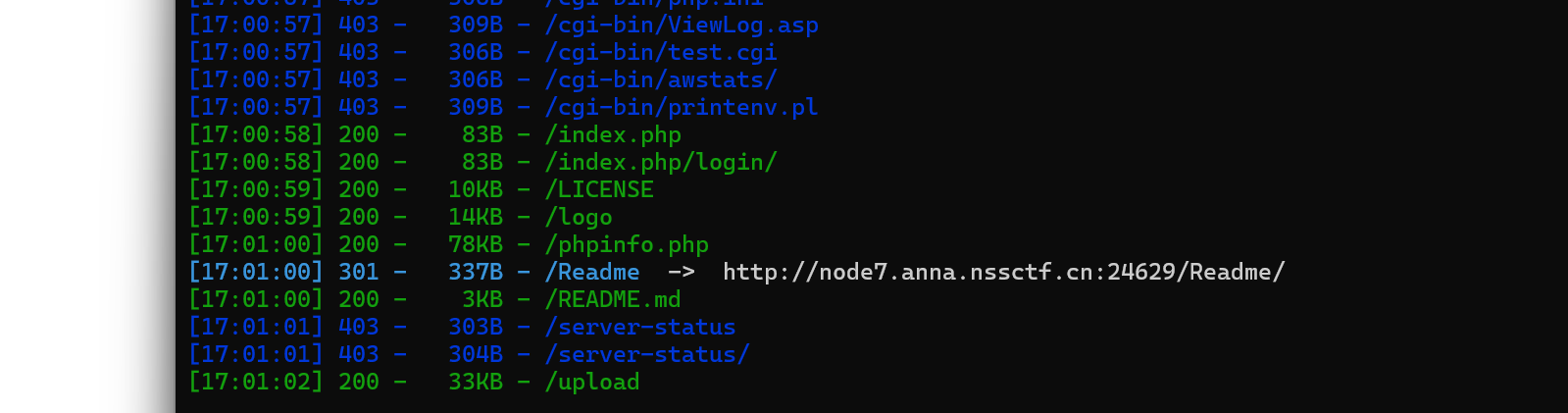Click the /logo path entry
Screen dimensions: 1568x413
tap(579, 218)
